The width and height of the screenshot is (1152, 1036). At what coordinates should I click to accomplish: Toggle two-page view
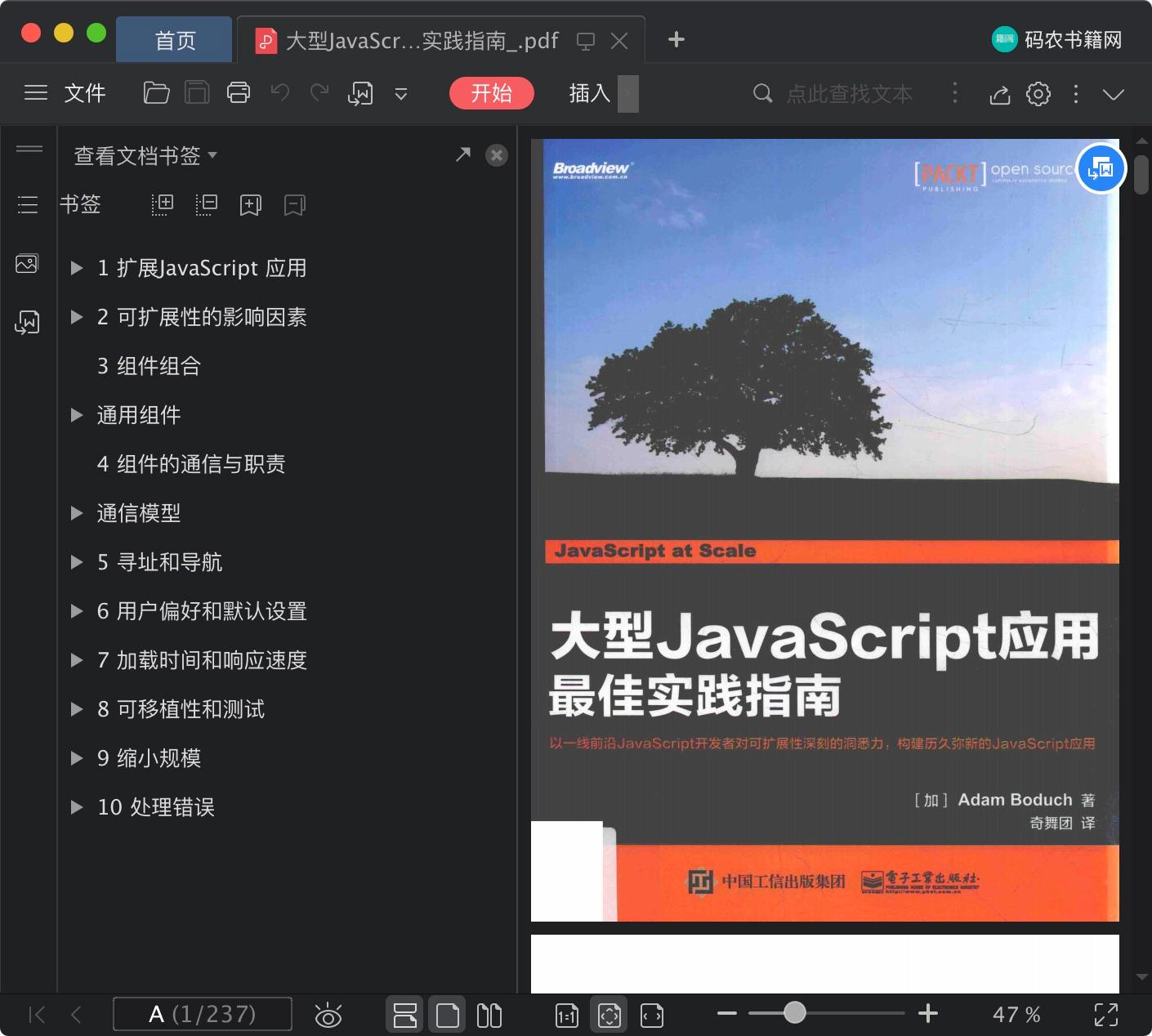pos(489,1016)
